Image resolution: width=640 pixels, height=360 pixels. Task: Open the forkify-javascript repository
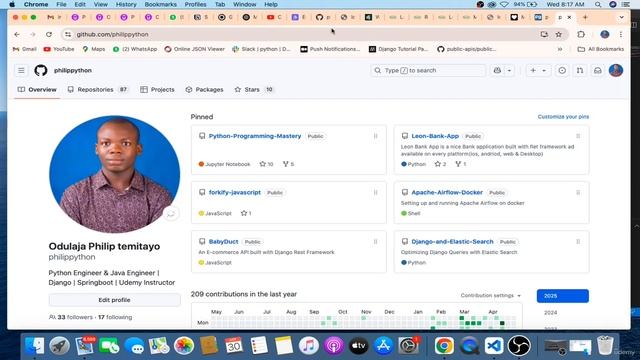click(235, 192)
